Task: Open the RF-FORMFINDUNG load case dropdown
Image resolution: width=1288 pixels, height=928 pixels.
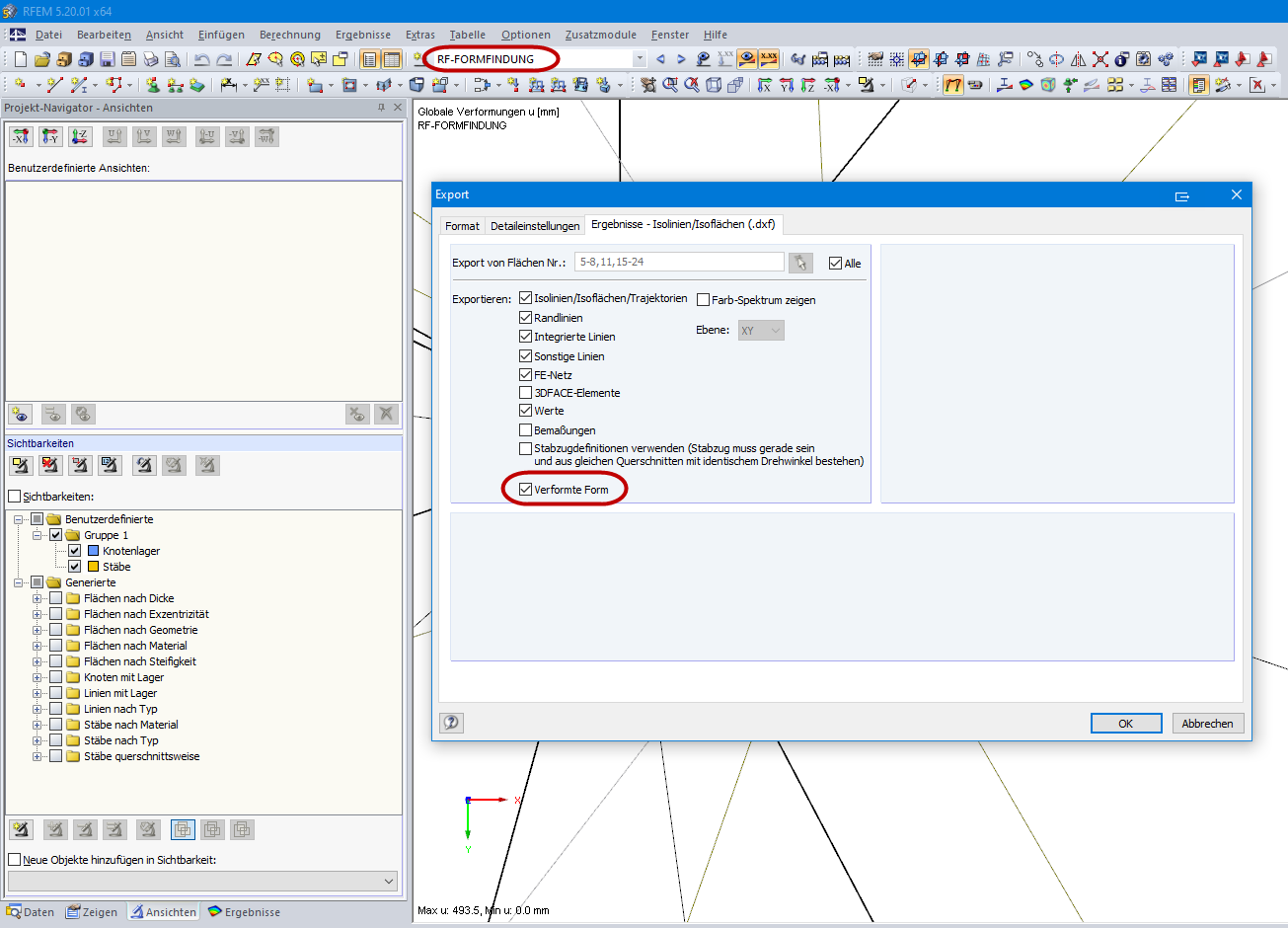Action: point(640,59)
